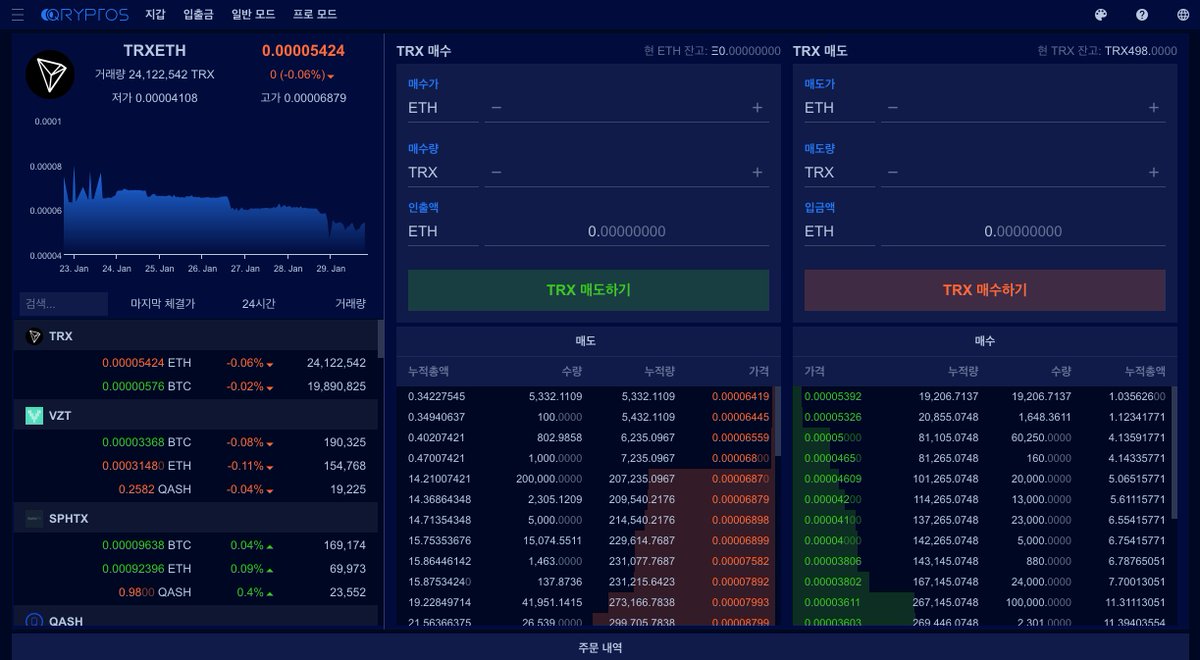Select the VZT/BTC pair at 0.00003368
The image size is (1200, 660).
click(198, 442)
